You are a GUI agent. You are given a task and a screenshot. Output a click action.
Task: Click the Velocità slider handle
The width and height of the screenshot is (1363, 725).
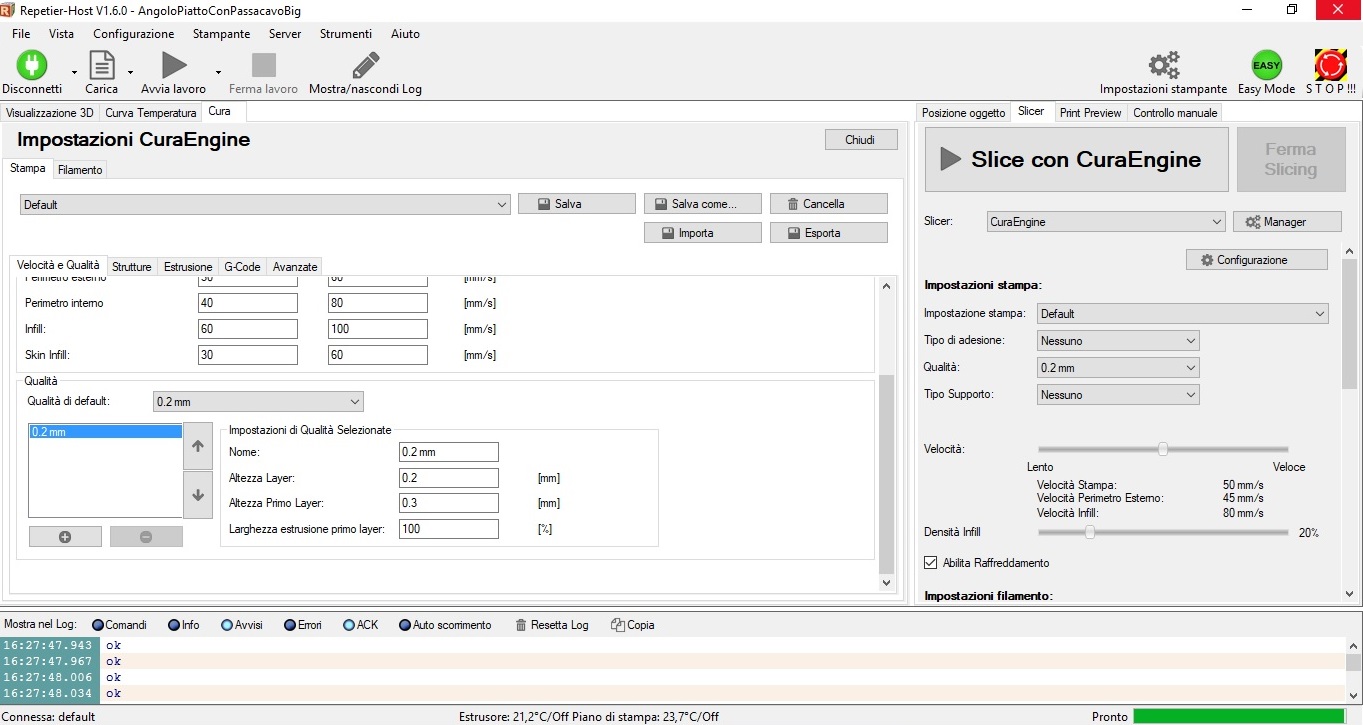pyautogui.click(x=1163, y=449)
